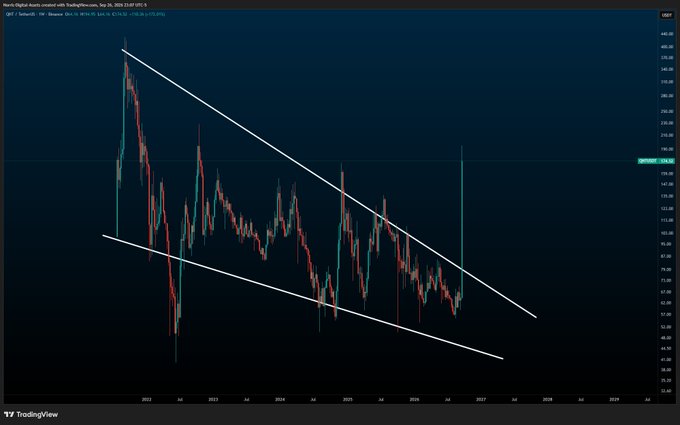Image resolution: width=680 pixels, height=425 pixels.
Task: Click the 147.00 price axis label
Action: coord(667,184)
